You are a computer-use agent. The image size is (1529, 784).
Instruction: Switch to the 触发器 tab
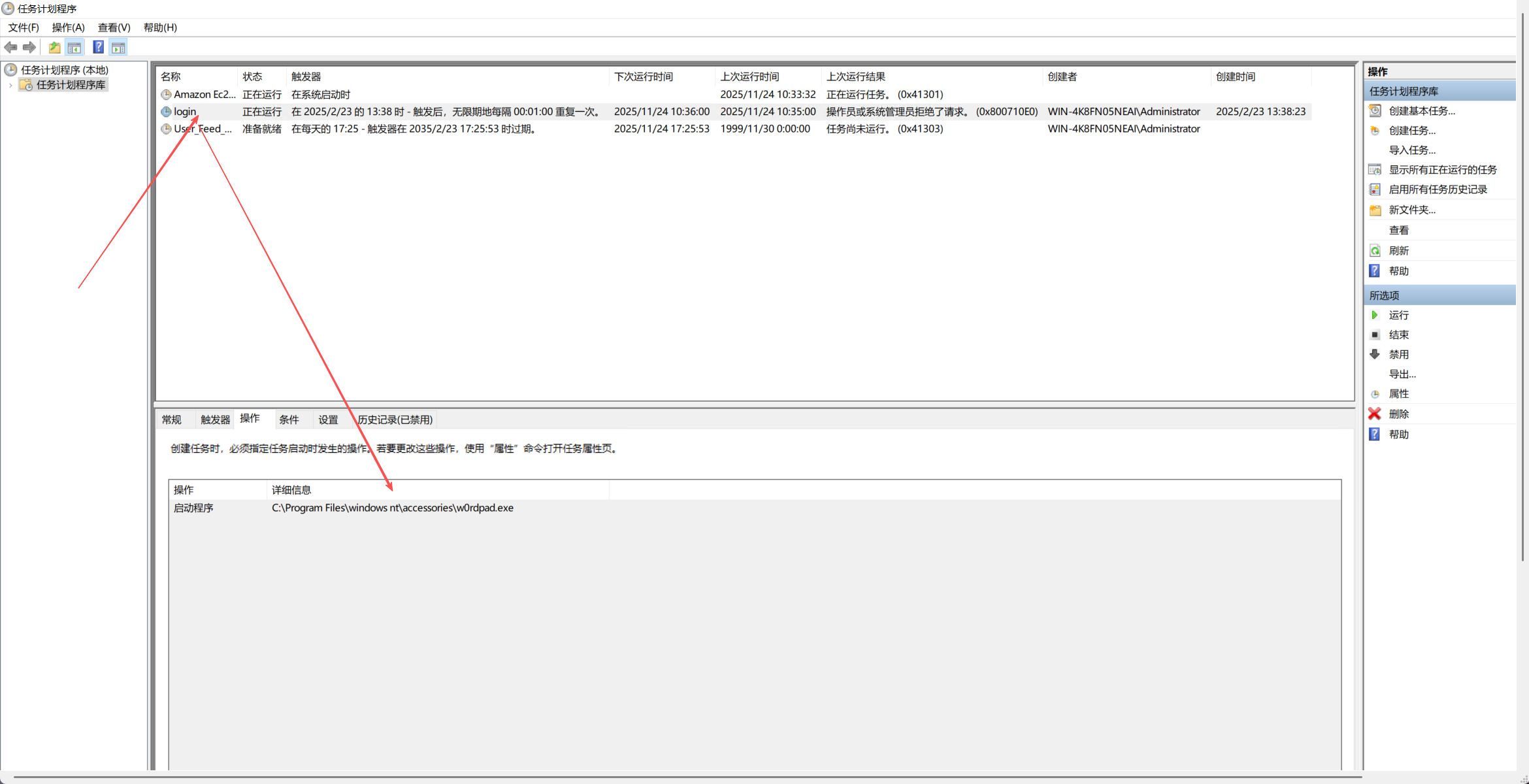pos(215,420)
